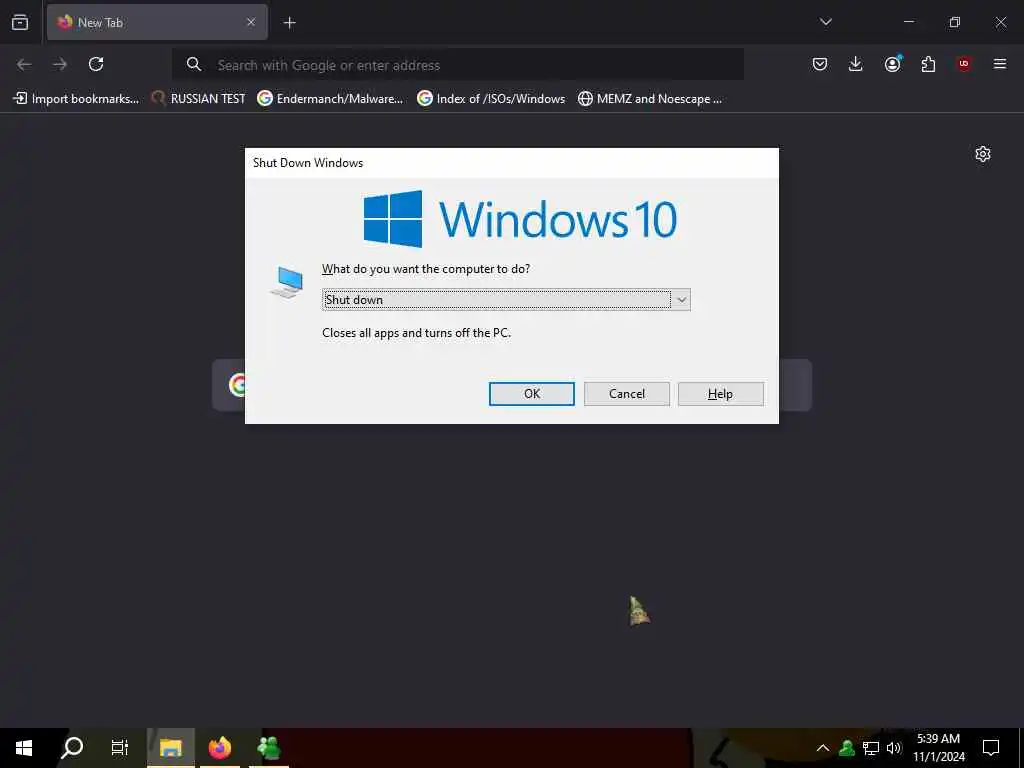Open a new tab with plus button
Screen dimensions: 1024x768
point(289,23)
